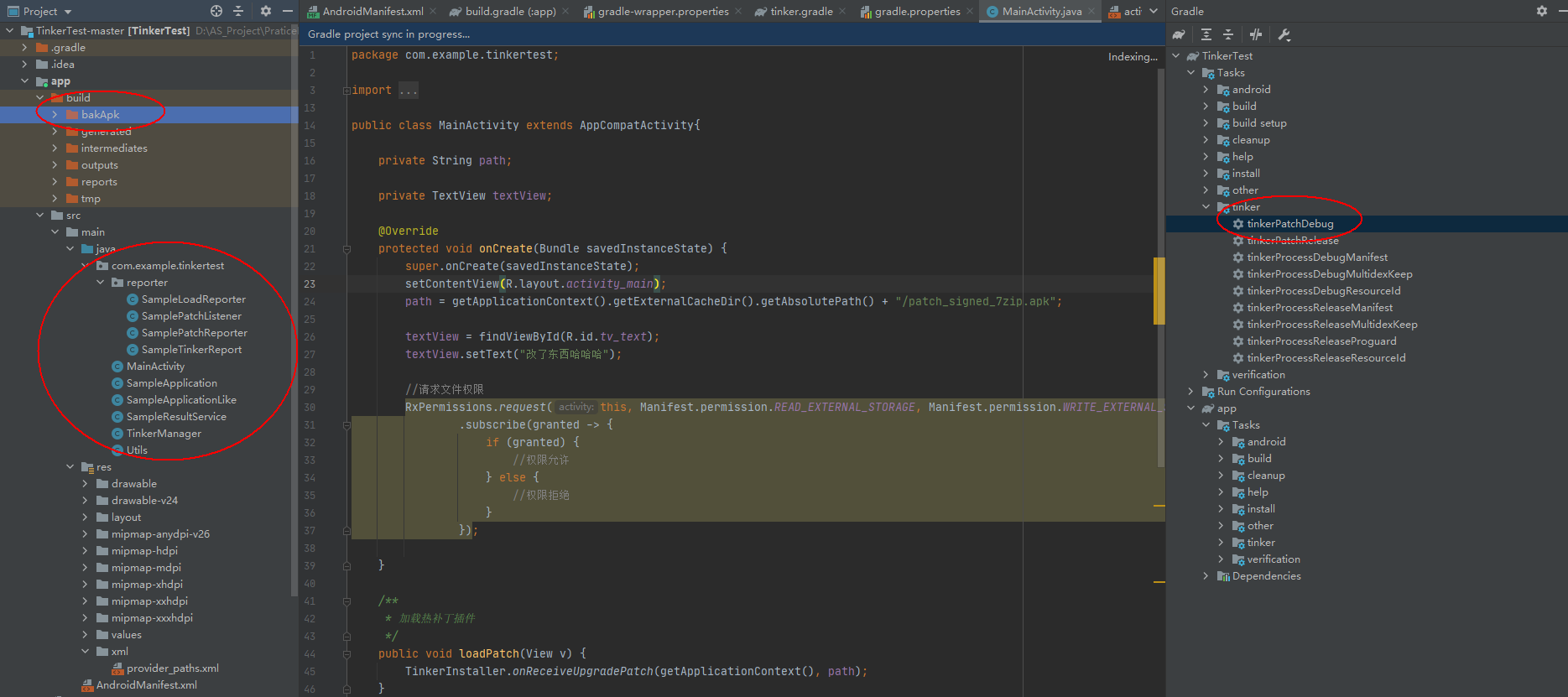Viewport: 1568px width, 697px height.
Task: Click editor line number 23
Action: 310,284
